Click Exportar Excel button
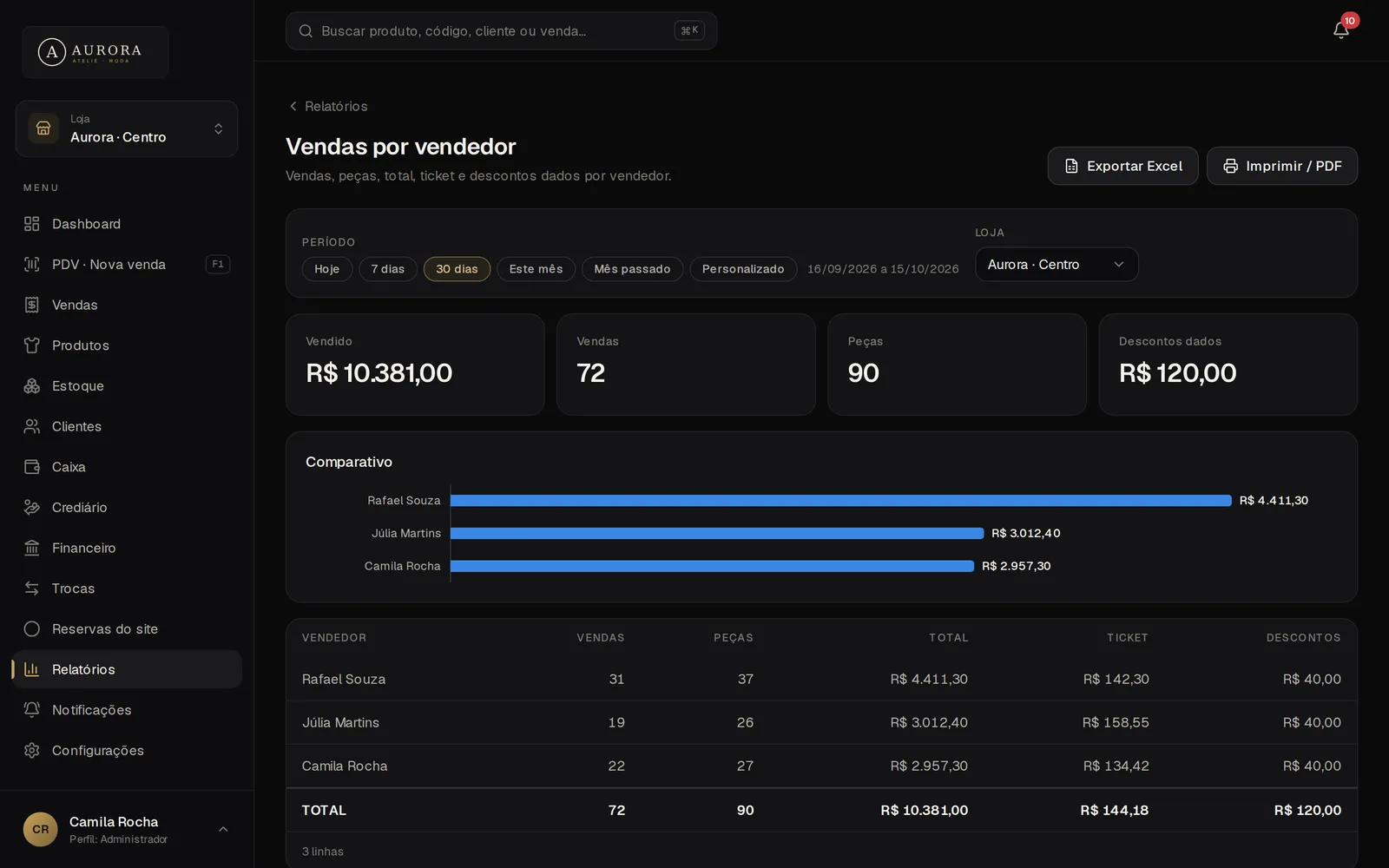Screen dimensions: 1389x868 (1122, 166)
